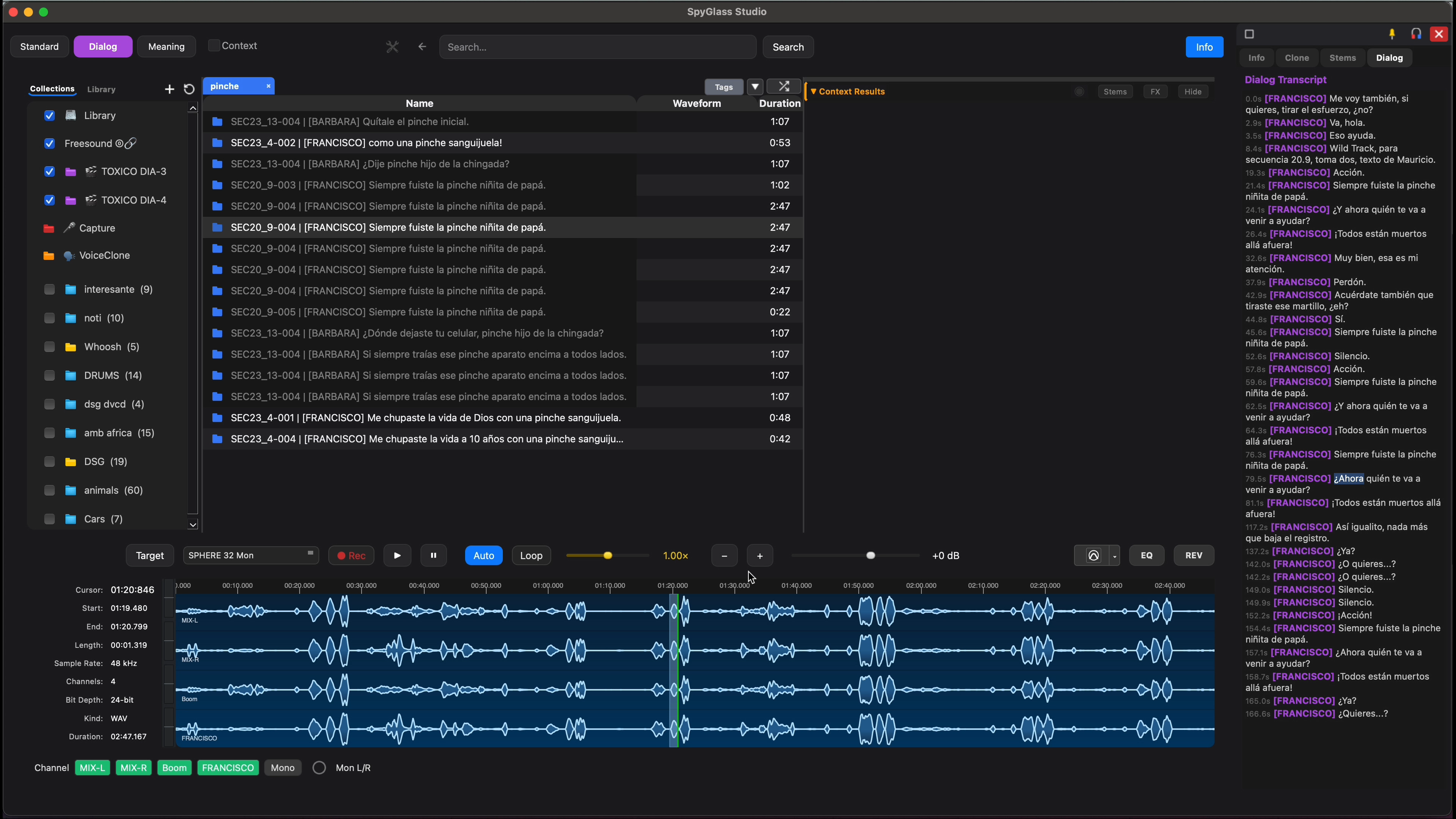Click the back arrow beside search
1456x819 pixels.
[422, 47]
